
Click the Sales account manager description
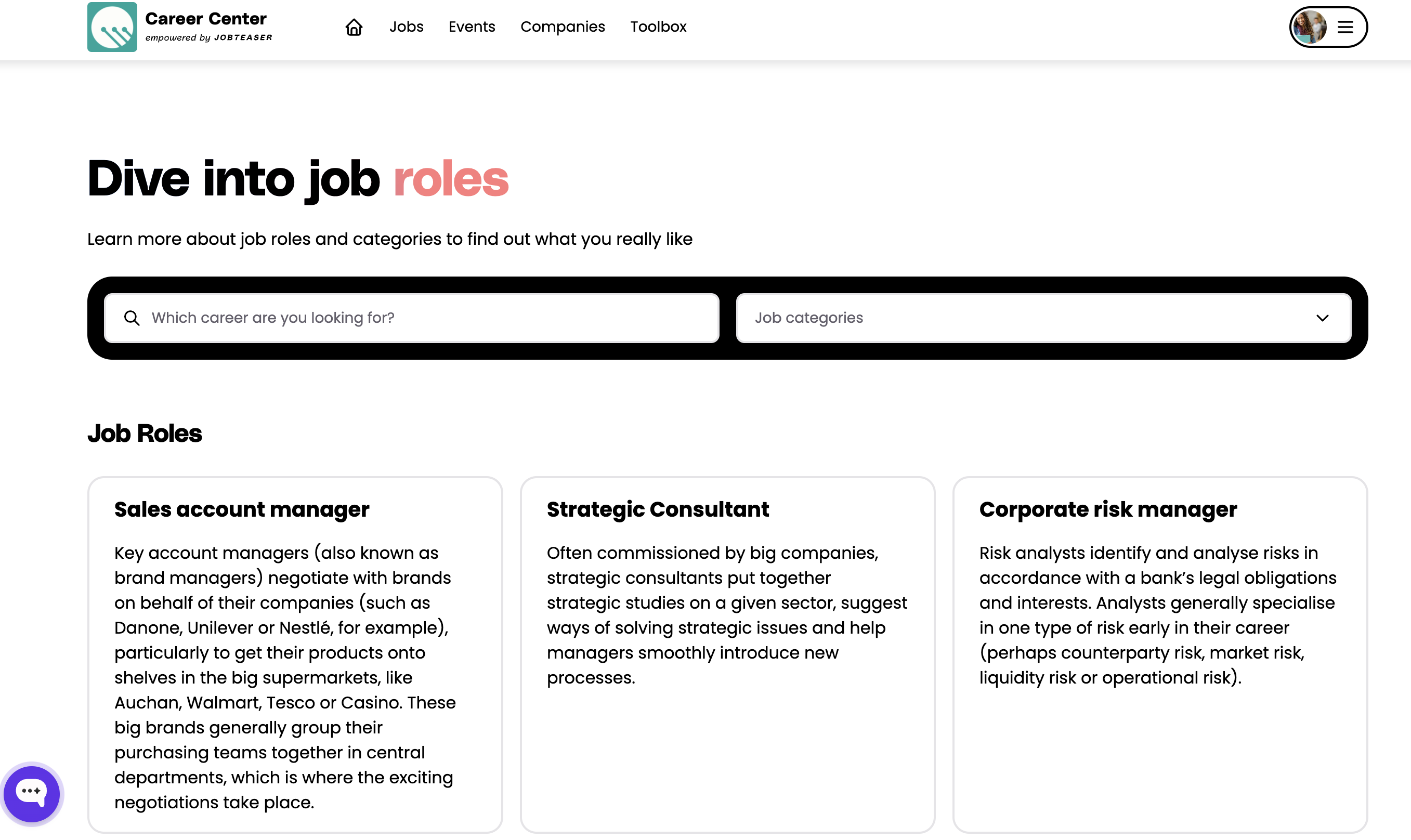coord(285,677)
